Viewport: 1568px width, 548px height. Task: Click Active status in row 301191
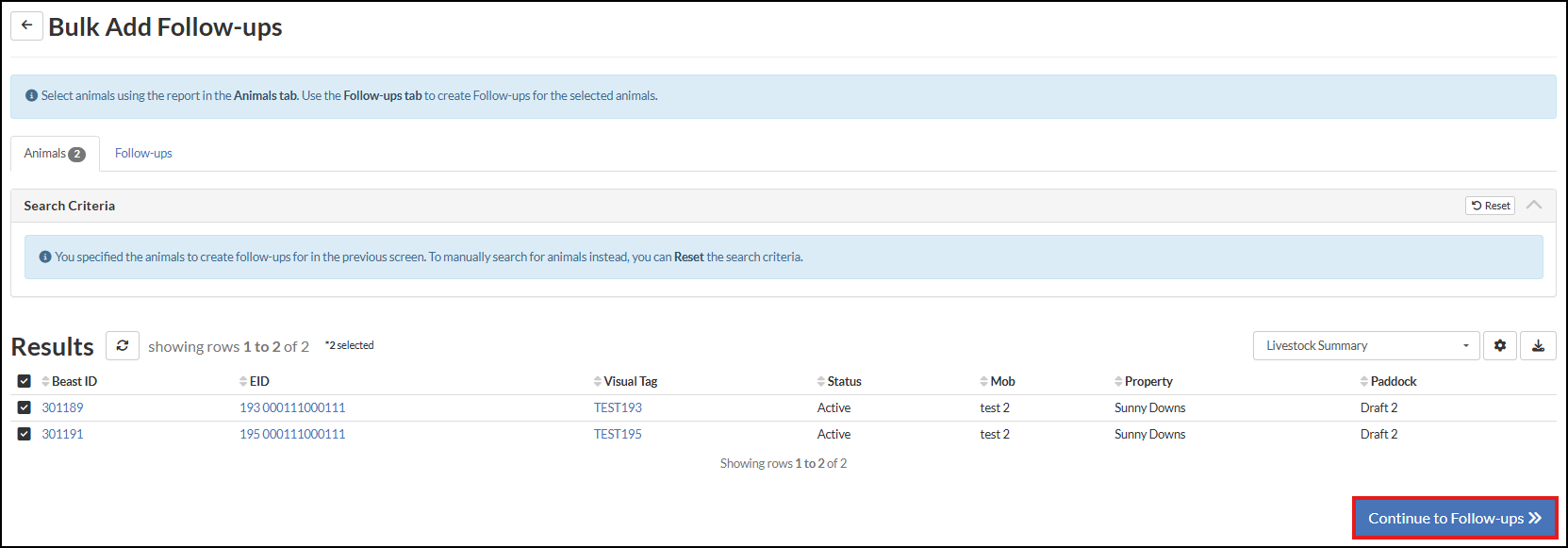pyautogui.click(x=834, y=434)
